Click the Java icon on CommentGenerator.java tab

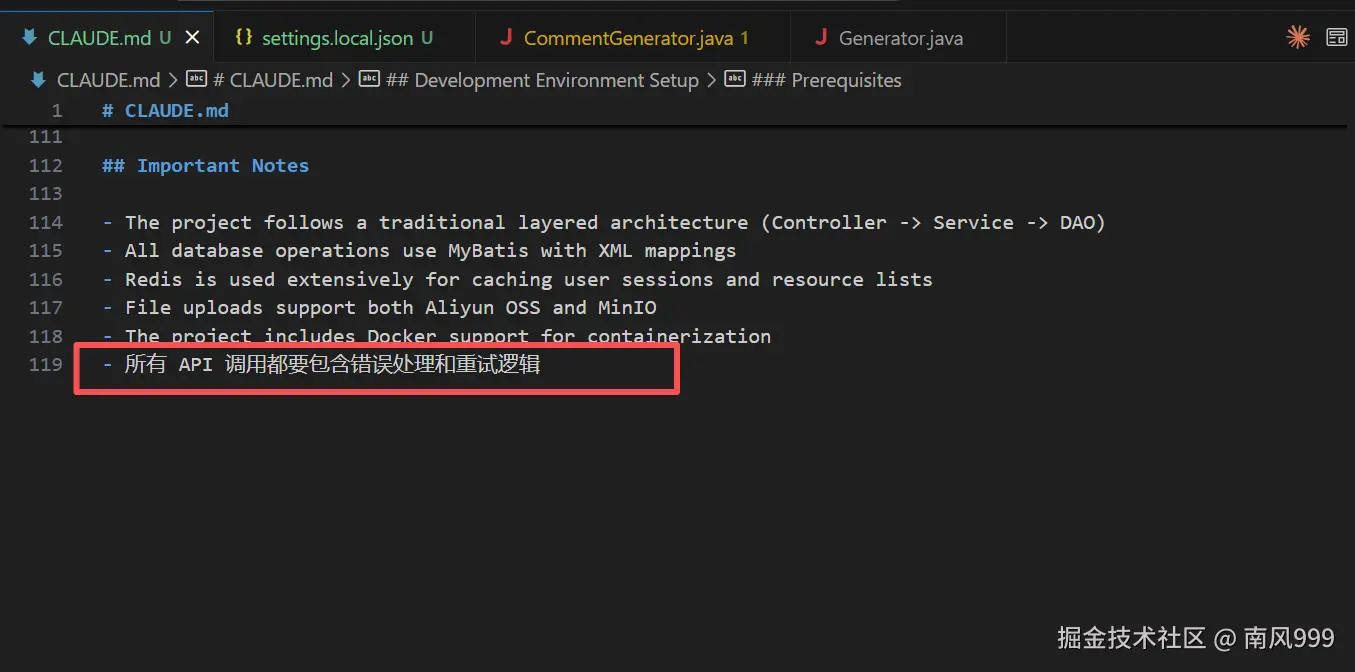(x=506, y=38)
